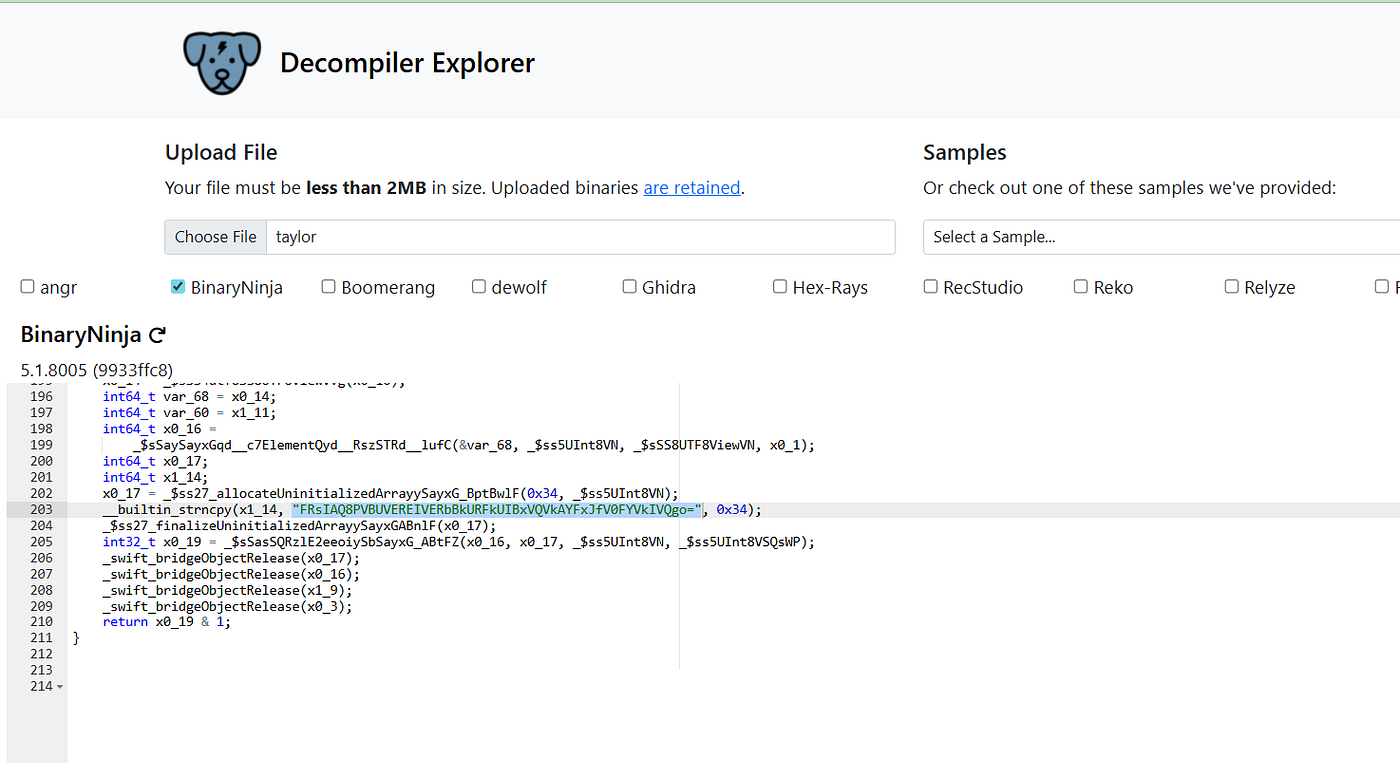Open the 'are retained' link
This screenshot has height=763, width=1400.
coord(691,188)
